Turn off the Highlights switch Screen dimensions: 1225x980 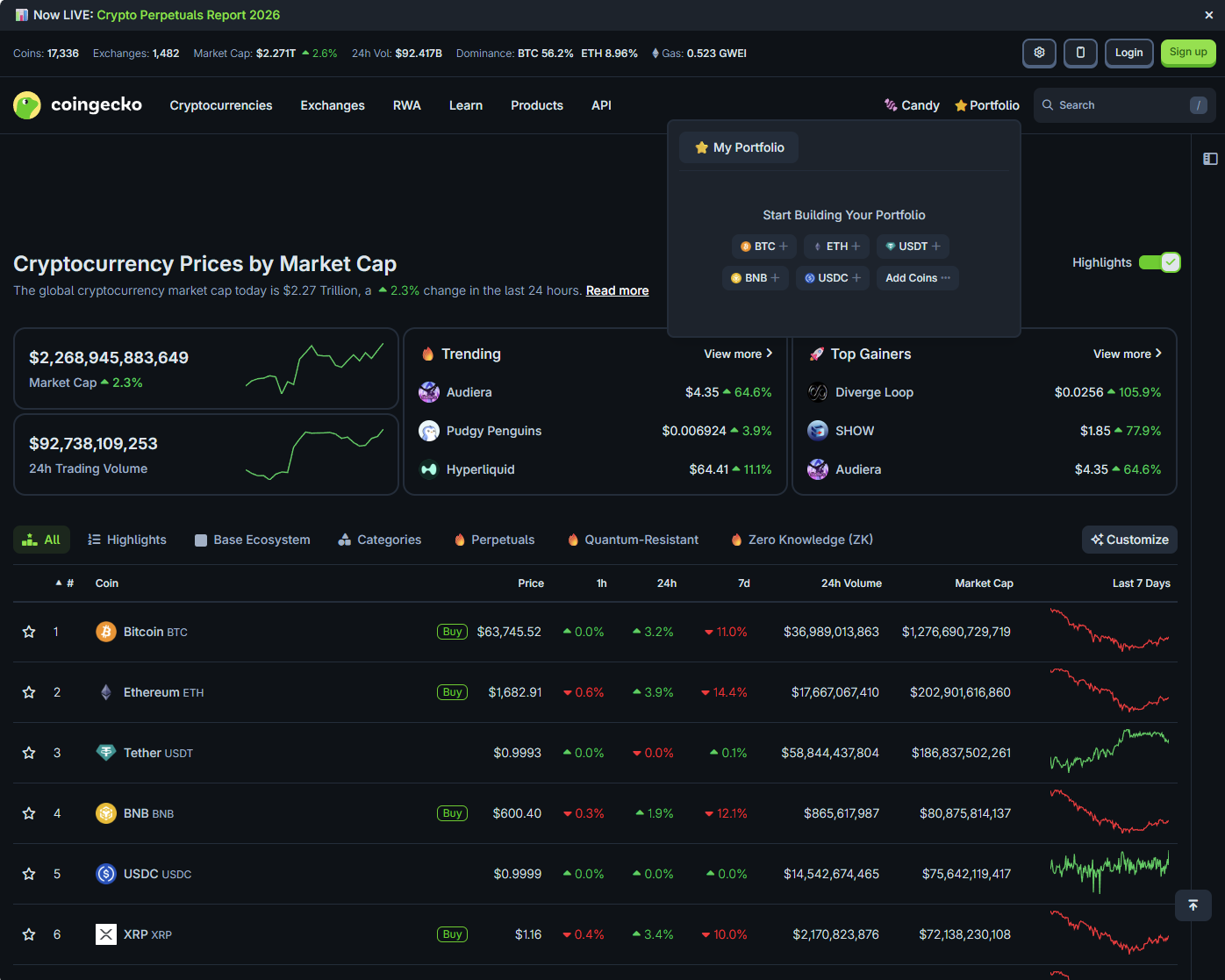pyautogui.click(x=1159, y=262)
